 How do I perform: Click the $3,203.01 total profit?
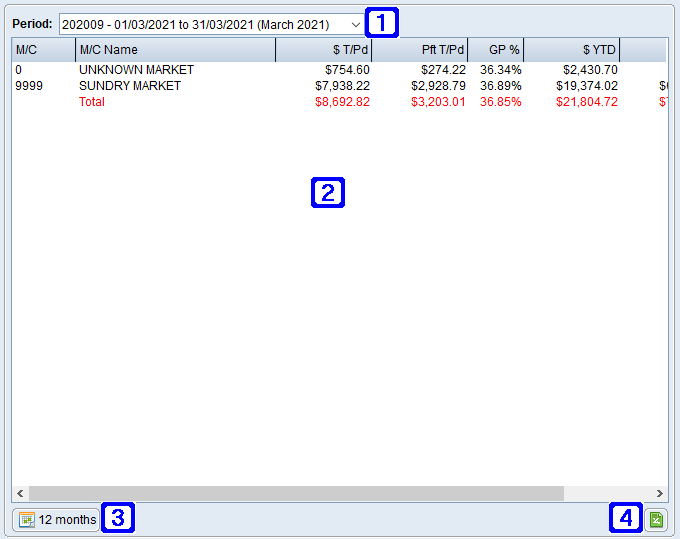coord(438,102)
